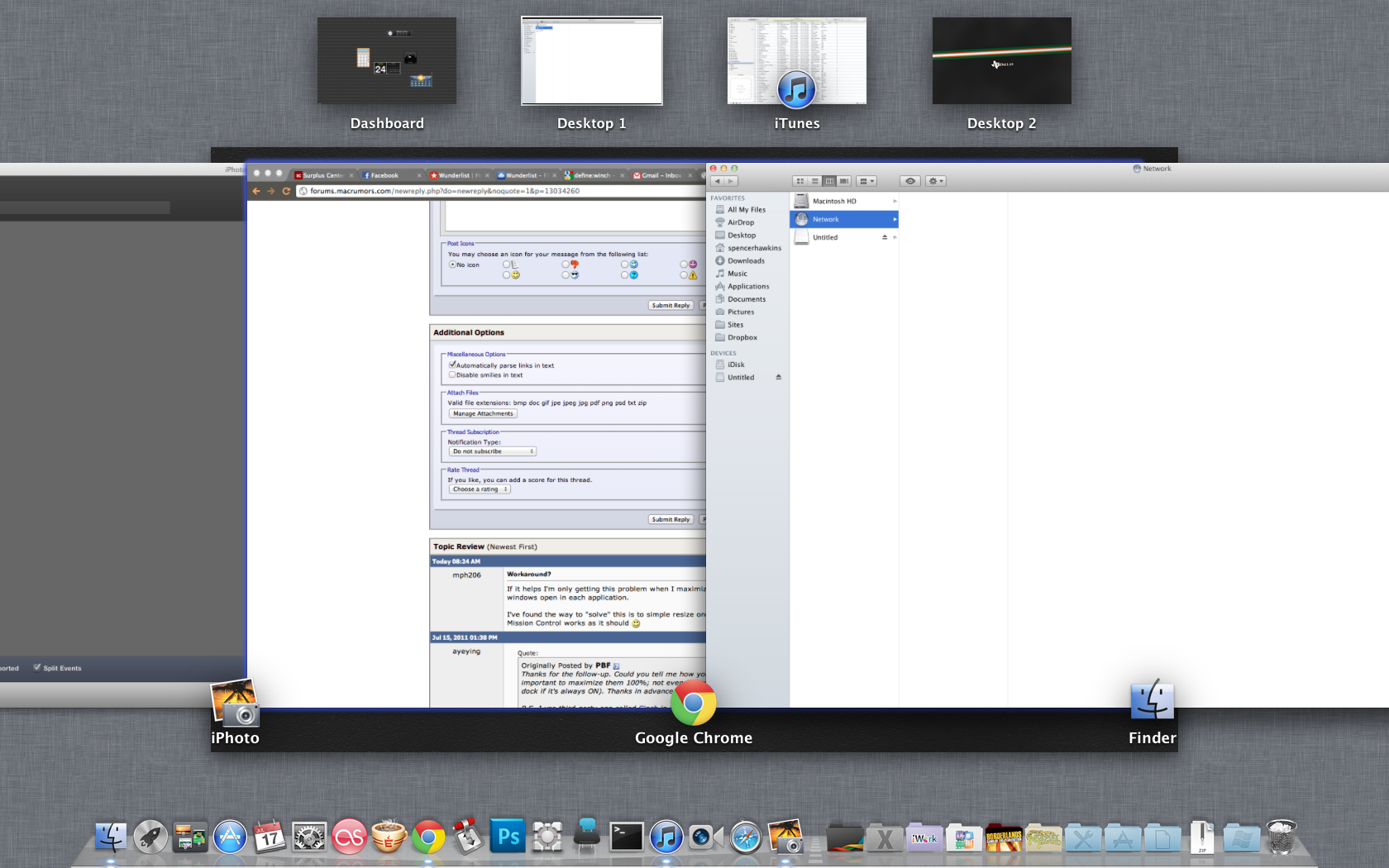The width and height of the screenshot is (1389, 868).
Task: Open All My Files in Finder sidebar
Action: pyautogui.click(x=748, y=210)
